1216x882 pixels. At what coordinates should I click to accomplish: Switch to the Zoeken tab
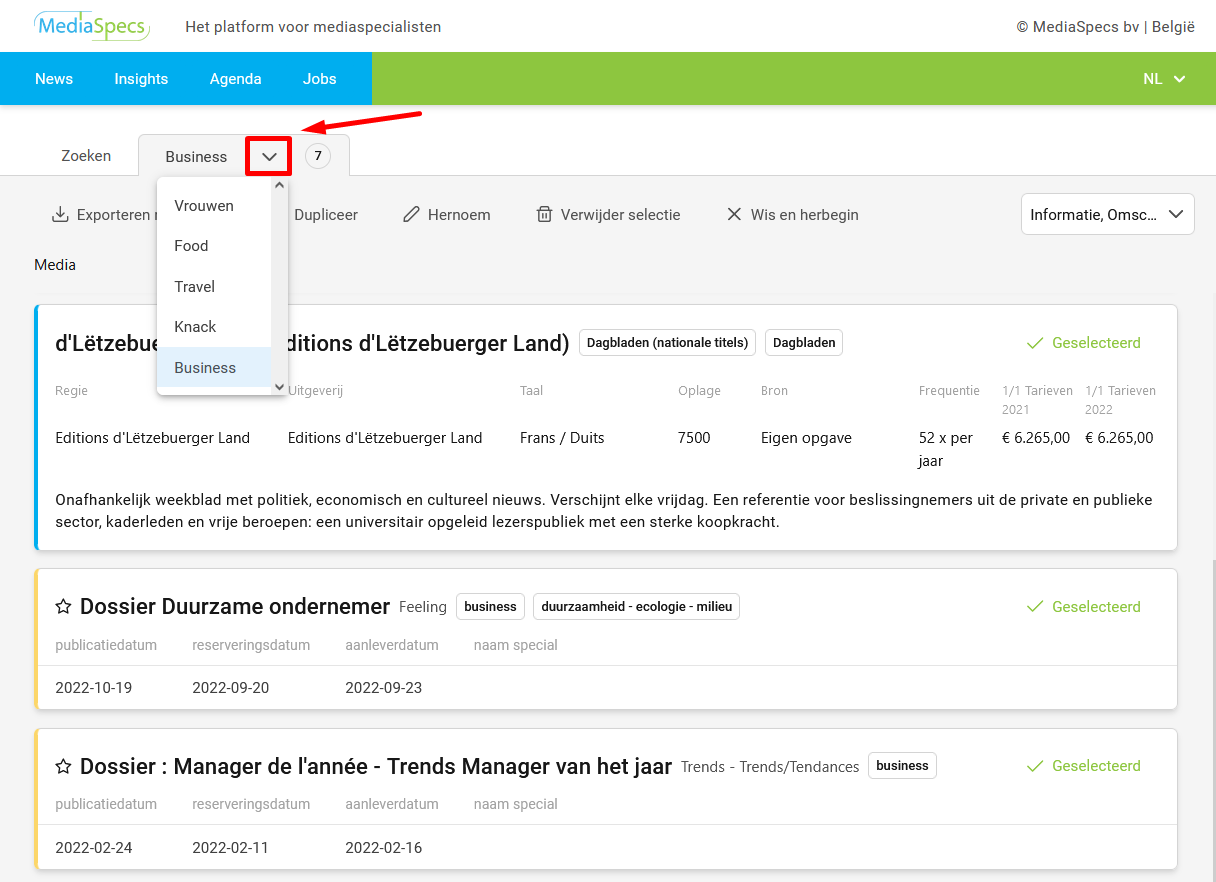86,156
